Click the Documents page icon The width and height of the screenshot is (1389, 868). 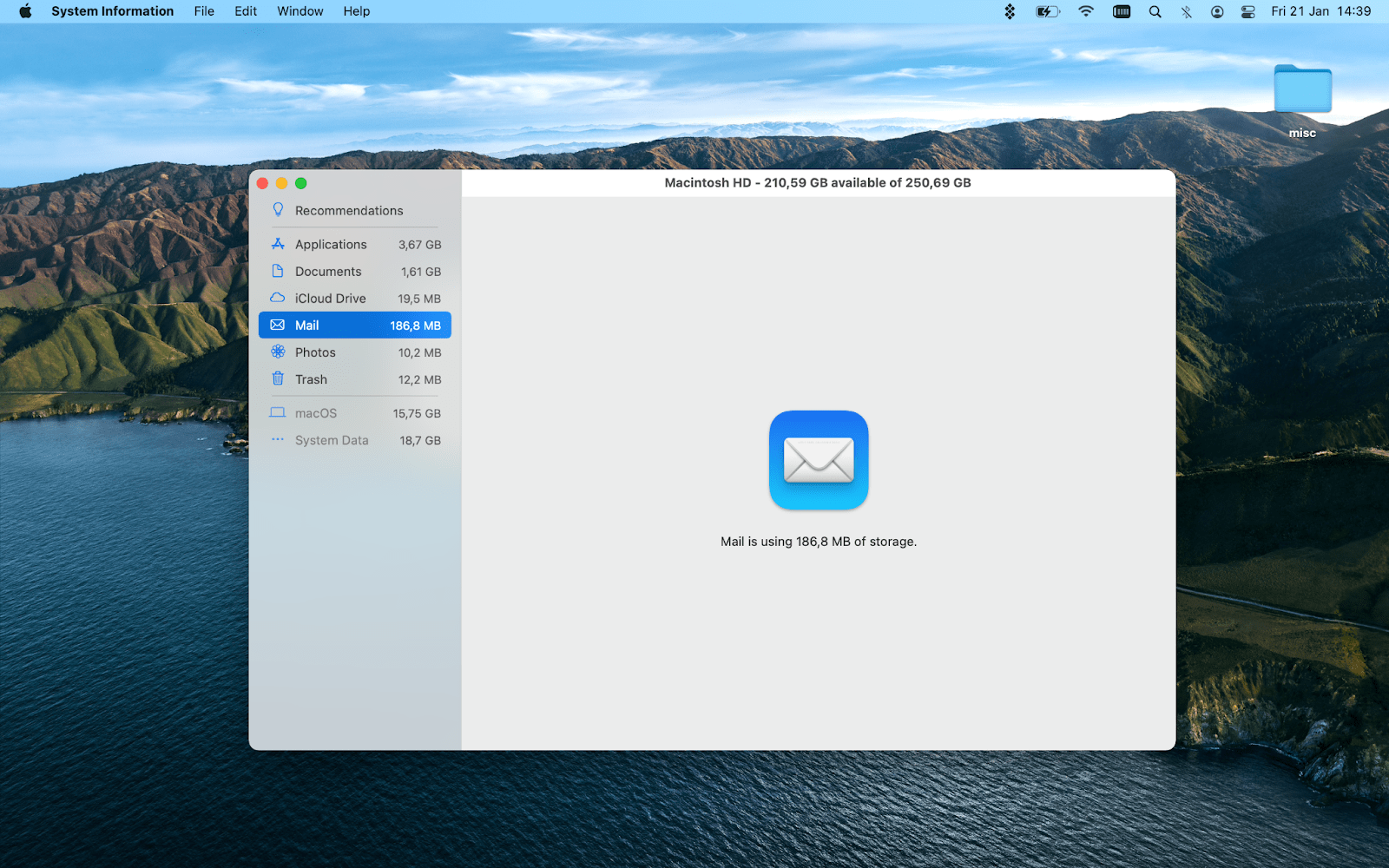click(x=278, y=271)
